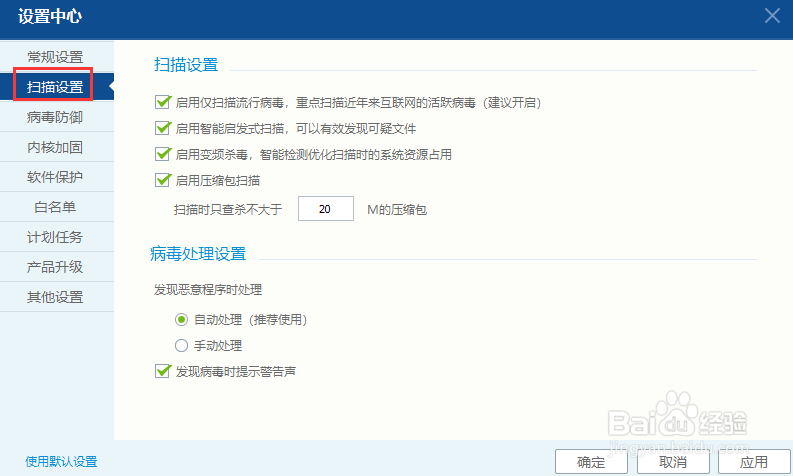Click the 取消 button
The image size is (793, 476).
coord(673,462)
